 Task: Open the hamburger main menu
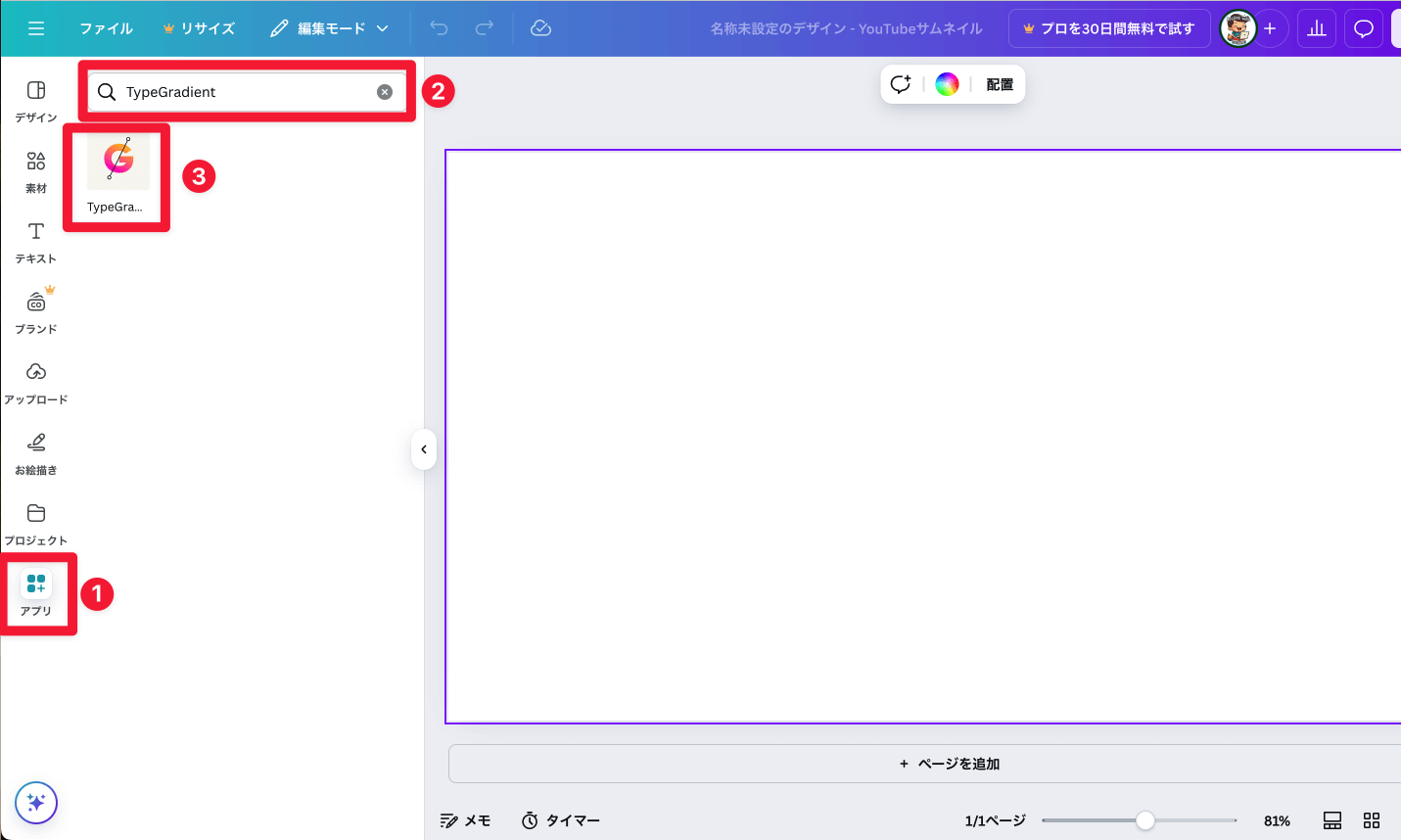[36, 28]
